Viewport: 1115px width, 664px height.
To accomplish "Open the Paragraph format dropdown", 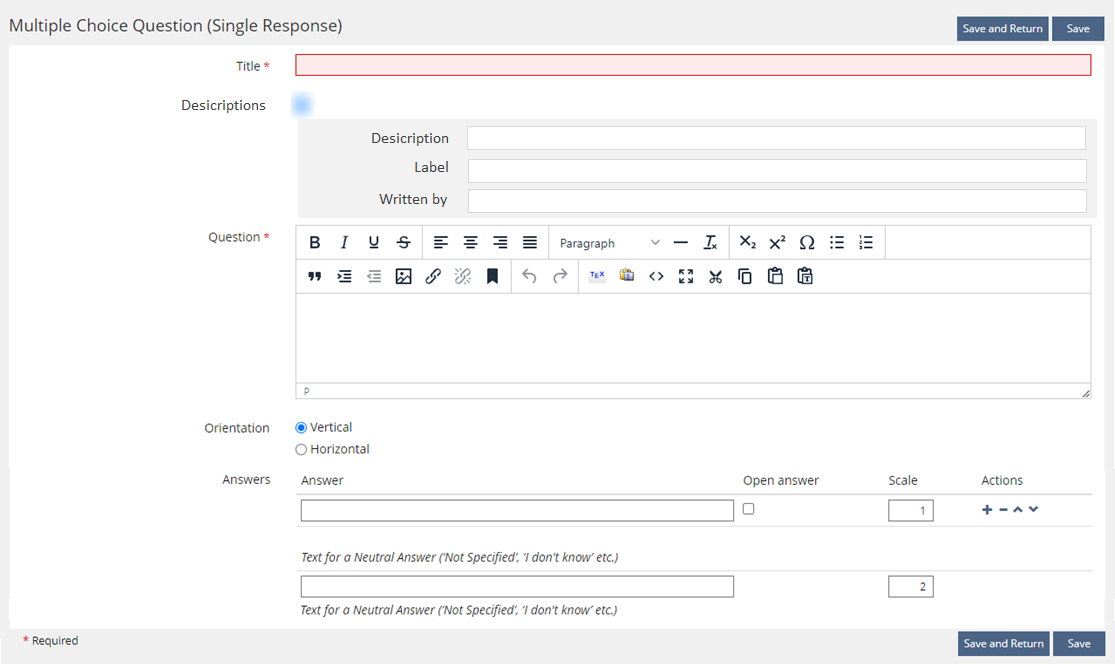I will click(x=609, y=243).
